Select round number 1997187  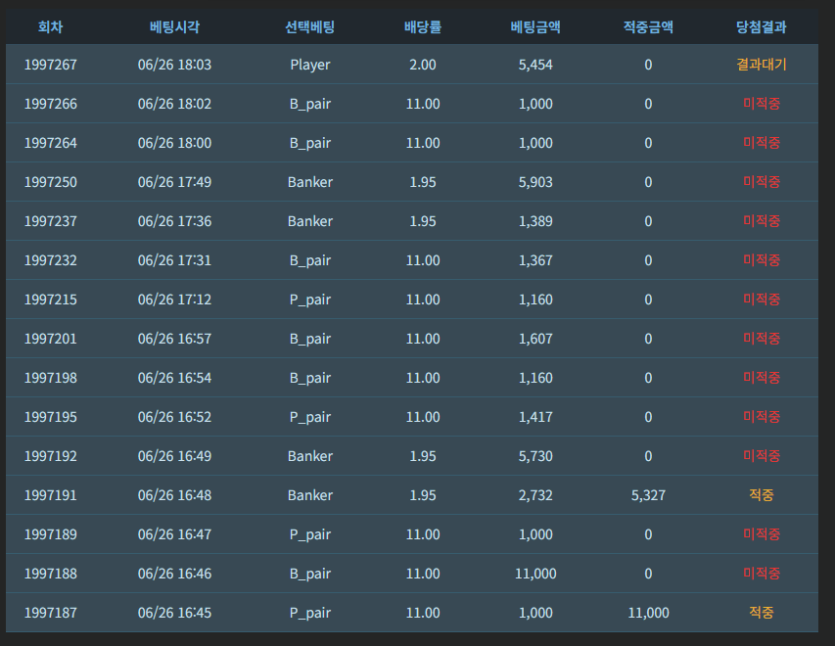51,612
